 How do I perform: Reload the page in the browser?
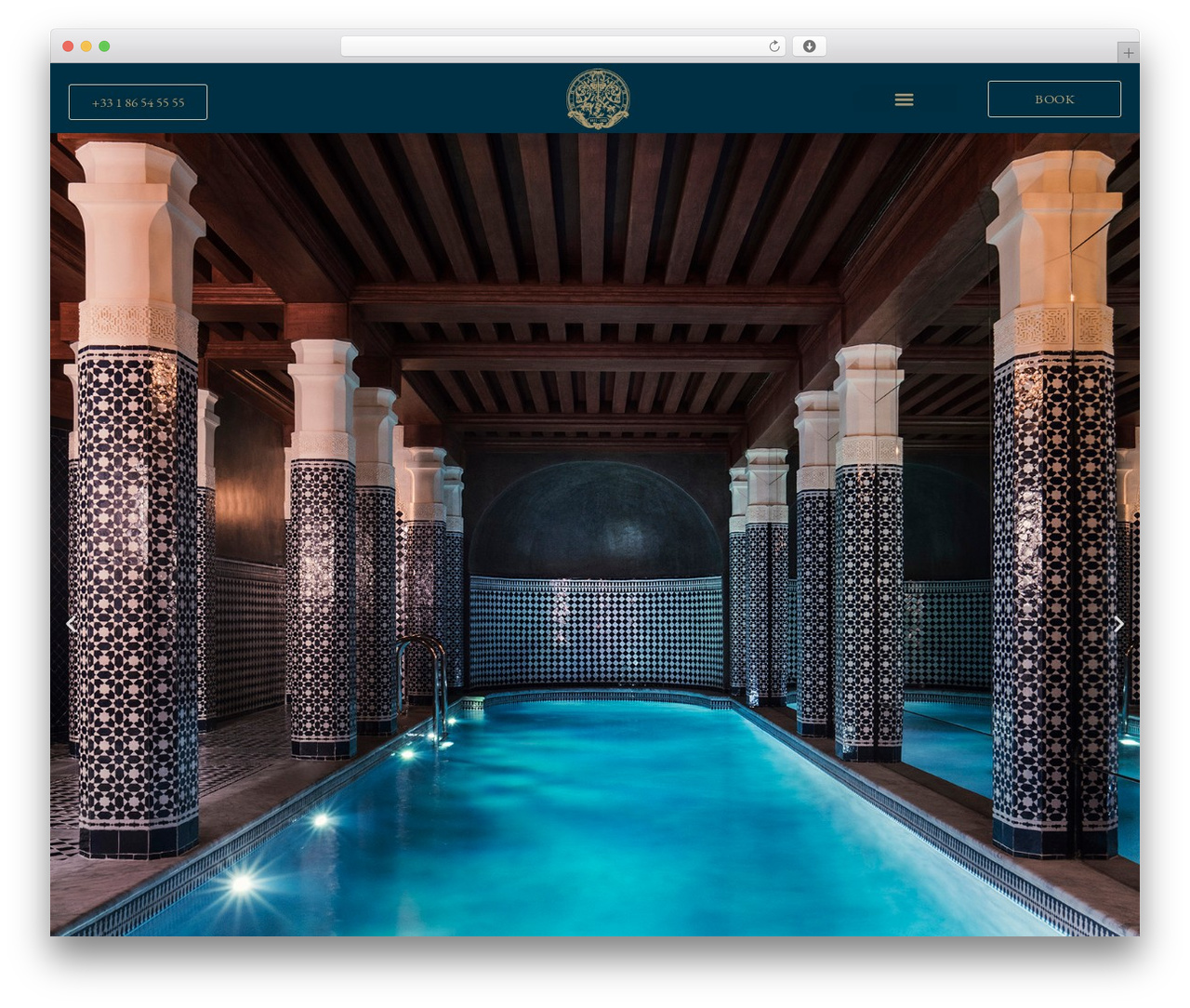774,46
